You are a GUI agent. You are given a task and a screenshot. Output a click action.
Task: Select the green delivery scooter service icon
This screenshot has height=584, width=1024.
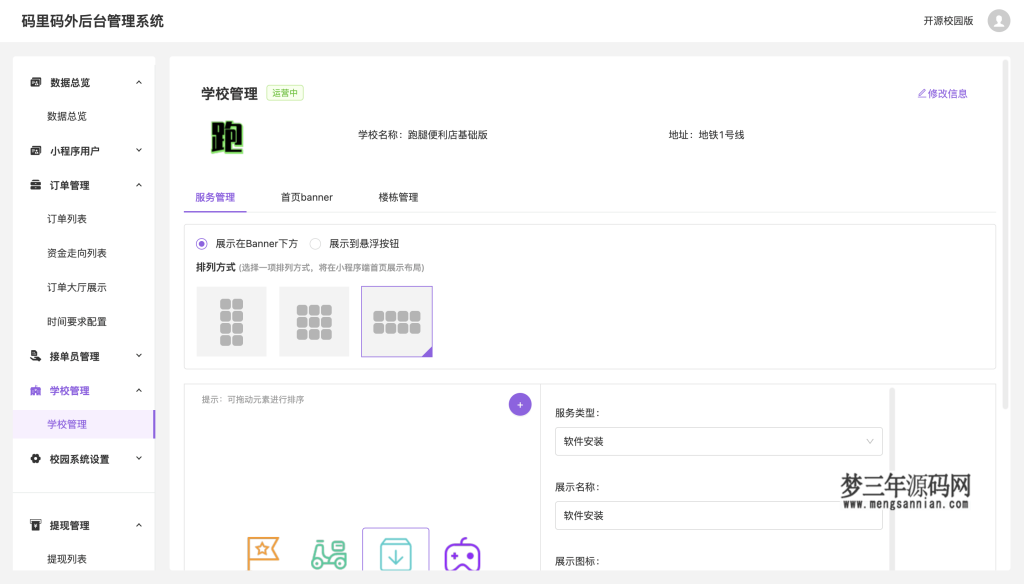329,553
